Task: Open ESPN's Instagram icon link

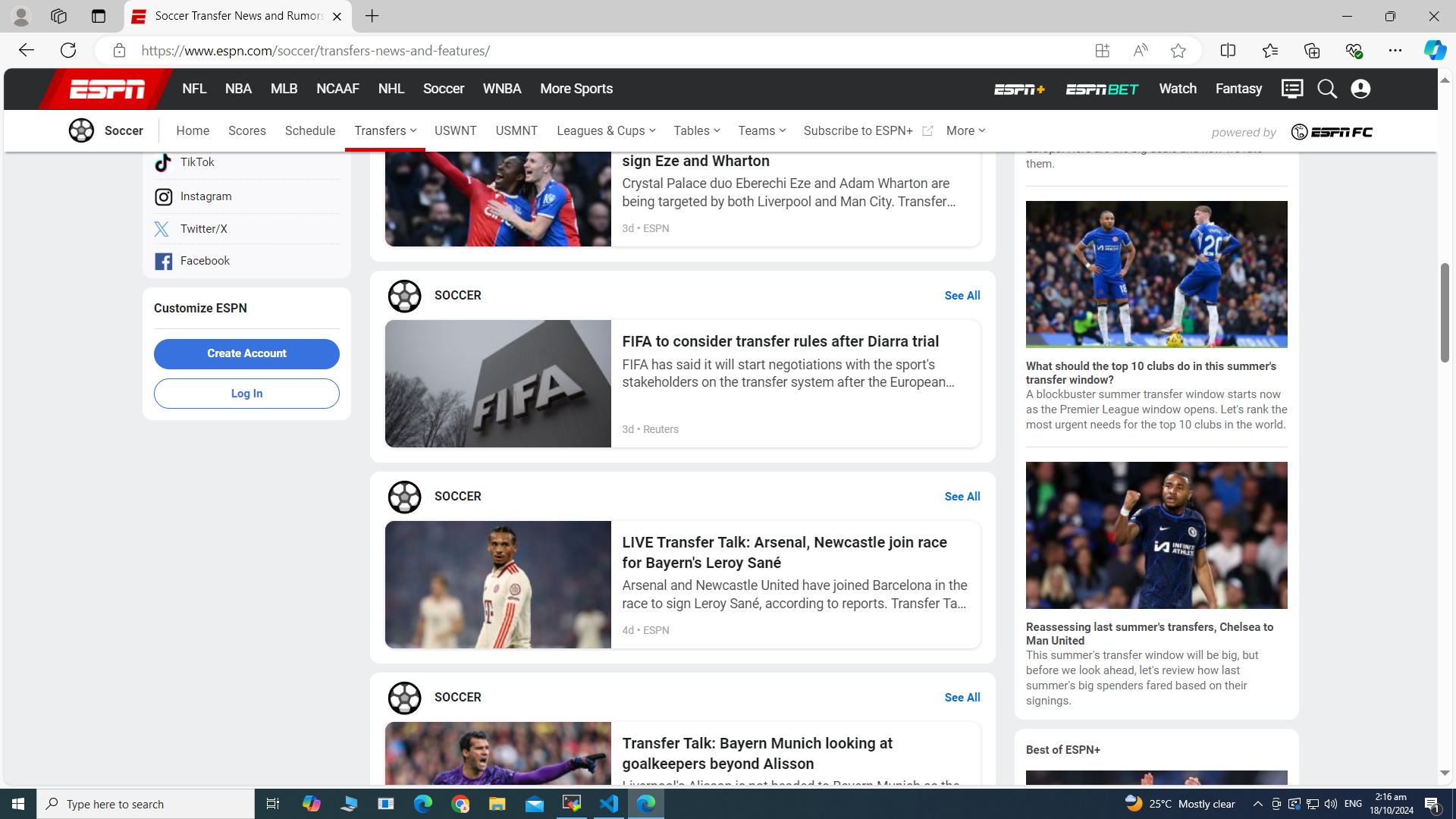Action: click(x=163, y=196)
